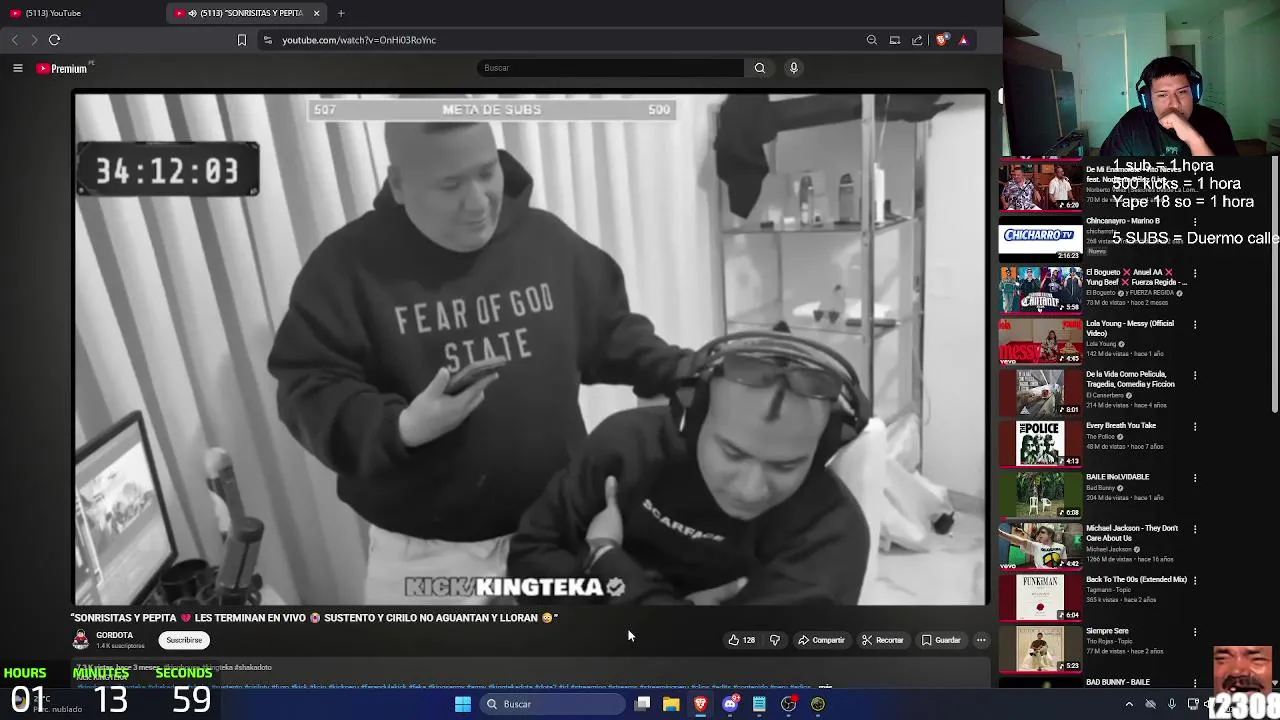Screen dimensions: 1280x720
Task: Open the YouTube guide hamburger menu
Action: pos(17,68)
